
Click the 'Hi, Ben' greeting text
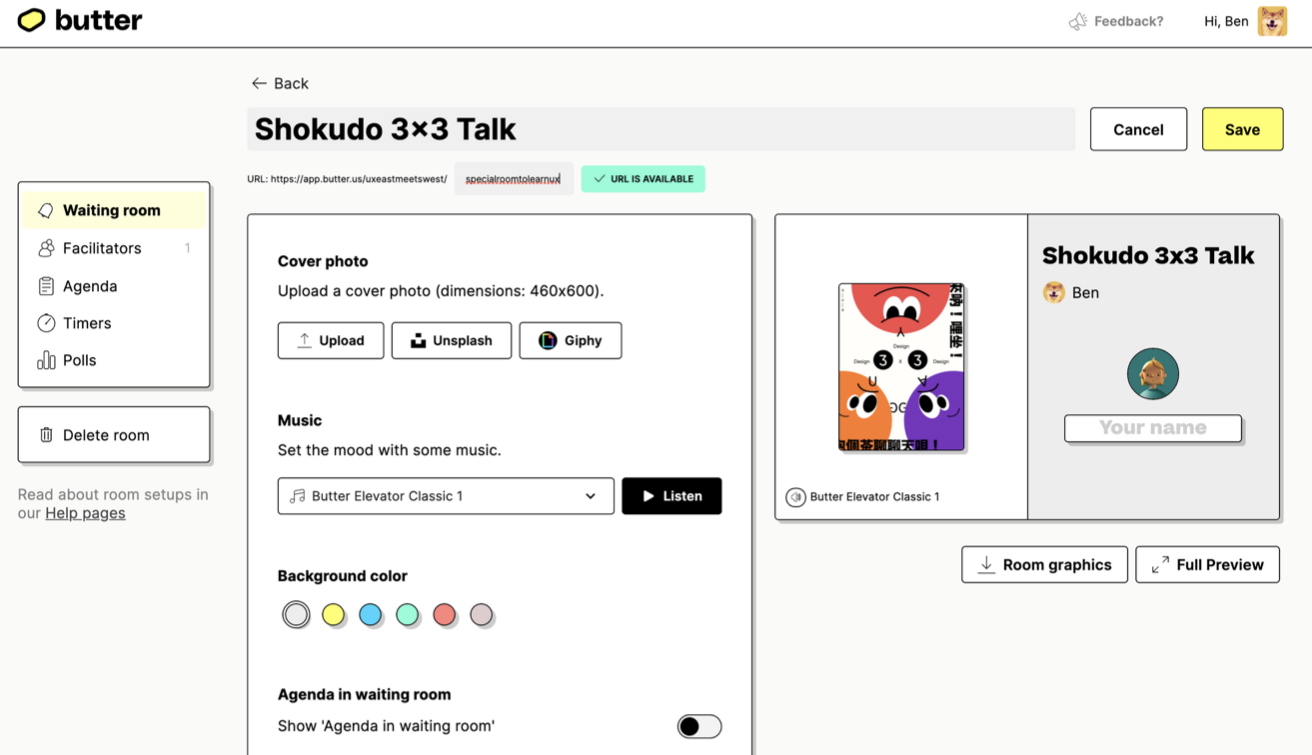coord(1226,21)
